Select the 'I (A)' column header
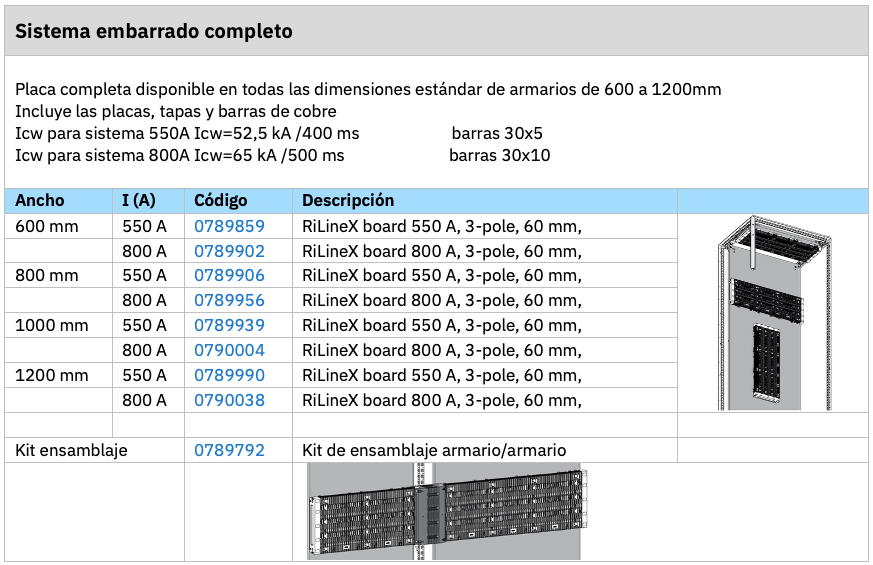The height and width of the screenshot is (565, 873). [x=139, y=200]
